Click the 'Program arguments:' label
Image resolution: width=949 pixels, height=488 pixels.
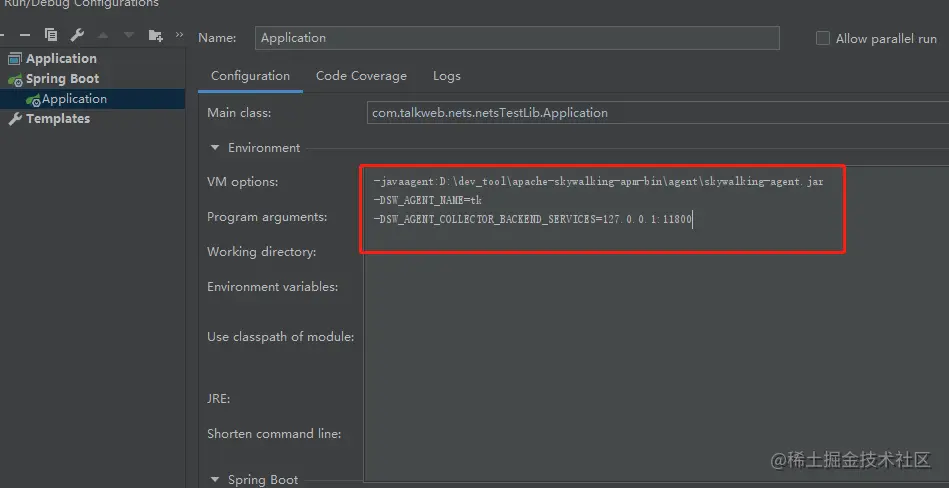click(267, 217)
